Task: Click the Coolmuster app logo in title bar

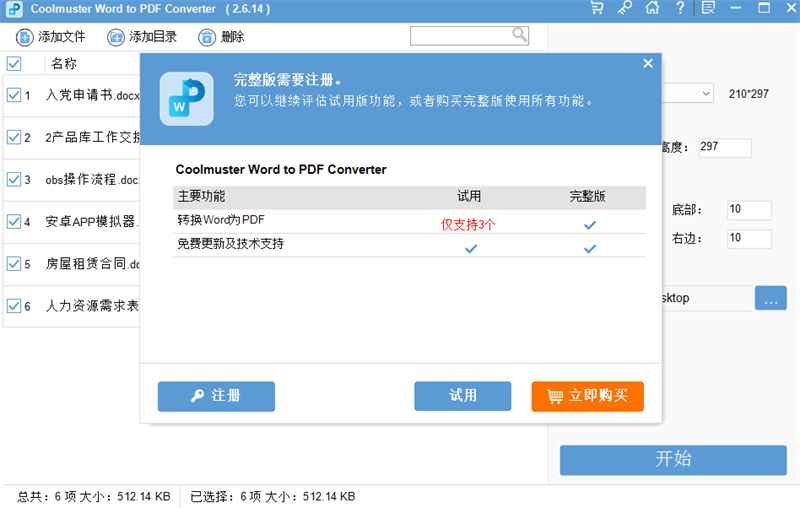Action: 14,9
